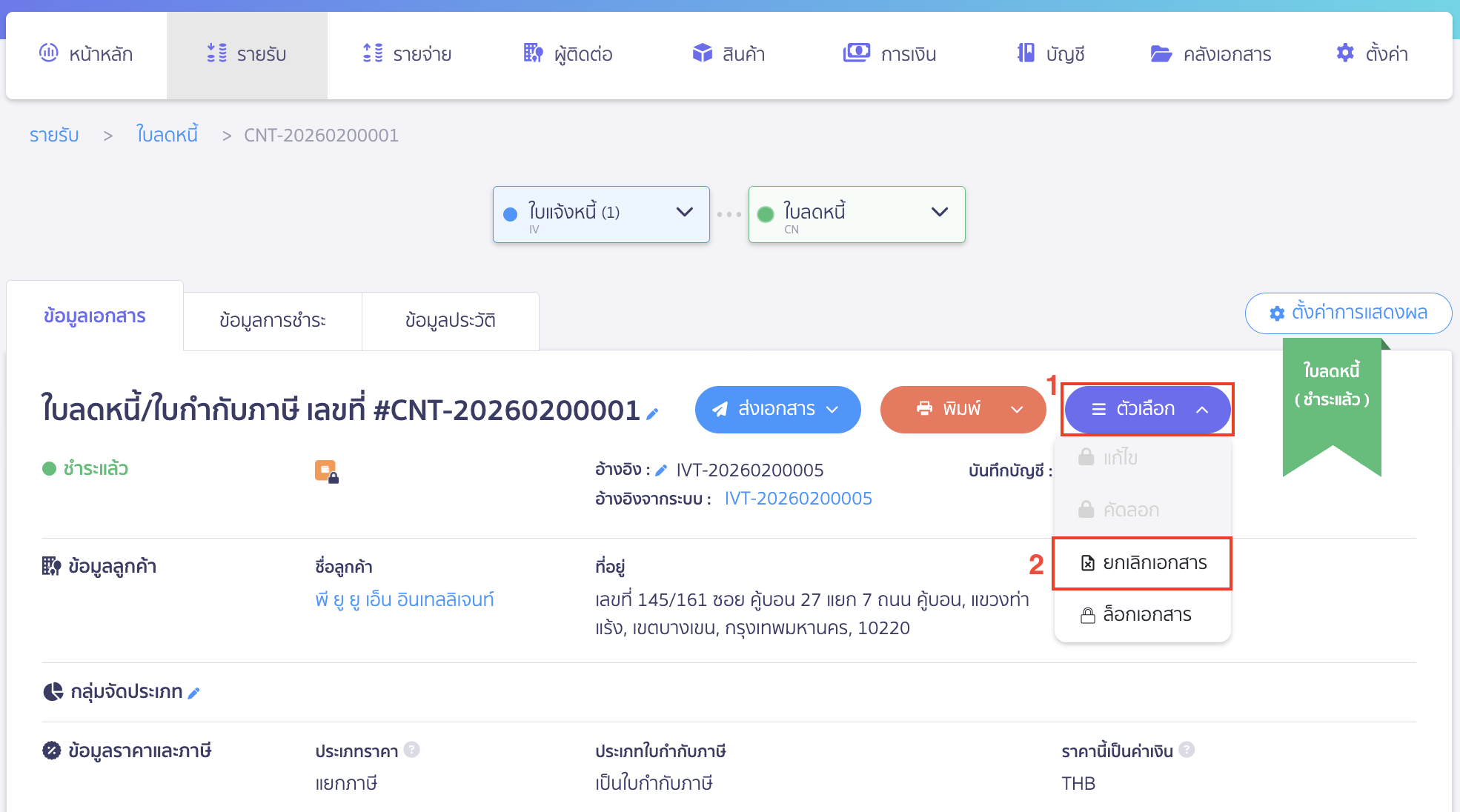Edit กลุ่มจัดประเภท via its pencil icon
1460x812 pixels.
pos(194,693)
